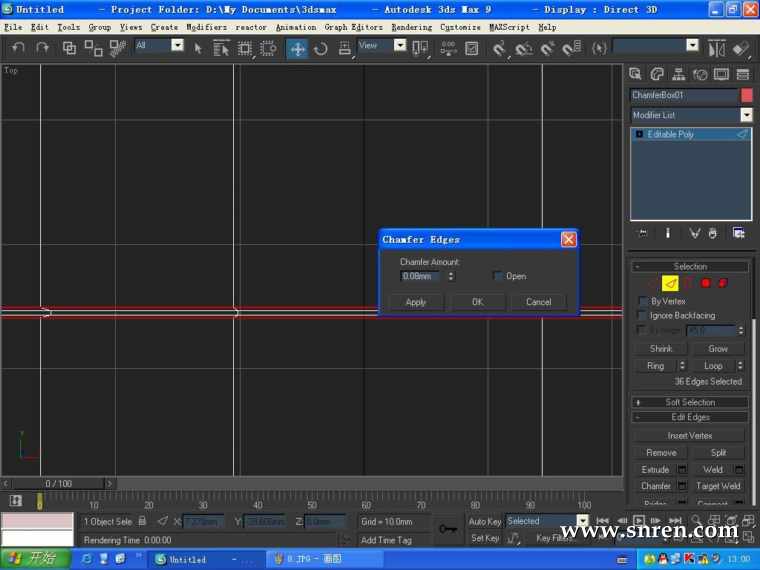Click the Mirror tool icon
Image resolution: width=760 pixels, height=570 pixels.
point(717,49)
